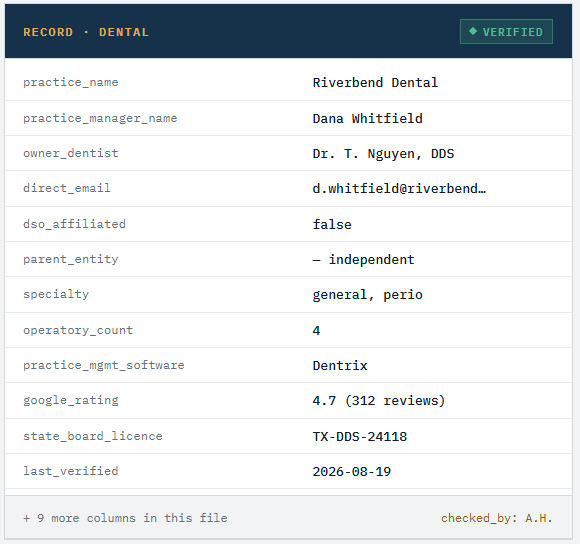This screenshot has width=580, height=544.
Task: Click the direct_email field label
Action: point(67,188)
